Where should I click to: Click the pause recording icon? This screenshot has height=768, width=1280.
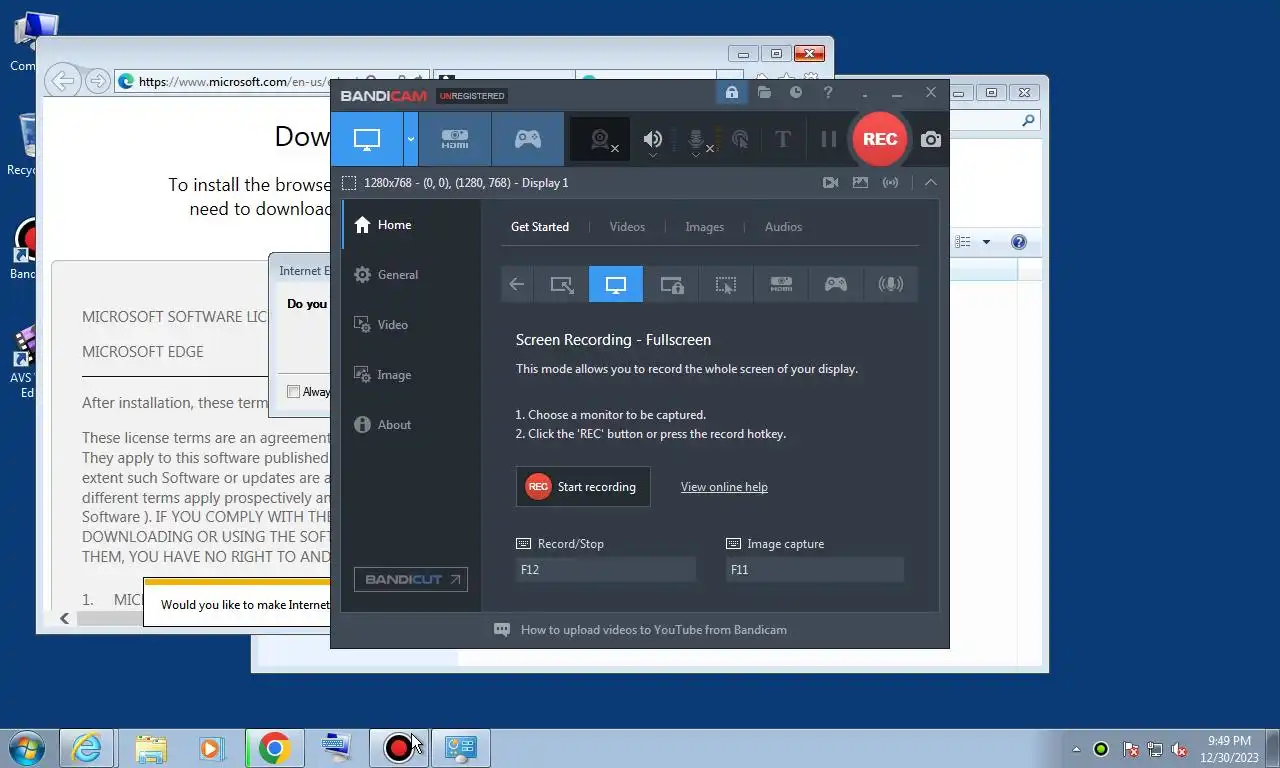click(828, 139)
